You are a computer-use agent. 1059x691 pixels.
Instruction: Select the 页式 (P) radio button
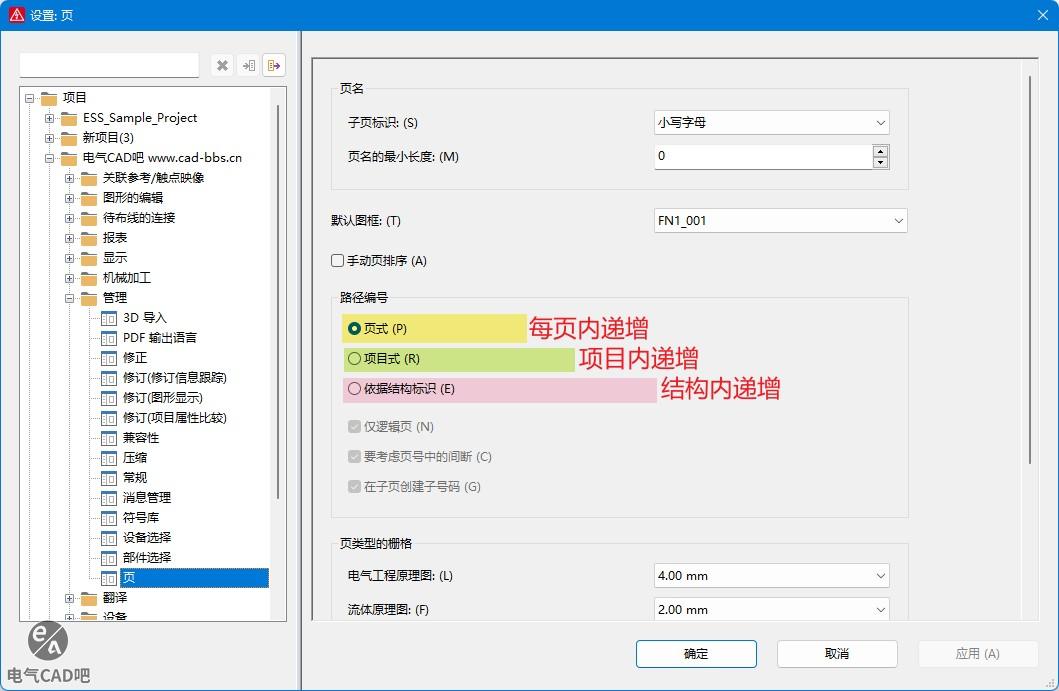point(354,329)
